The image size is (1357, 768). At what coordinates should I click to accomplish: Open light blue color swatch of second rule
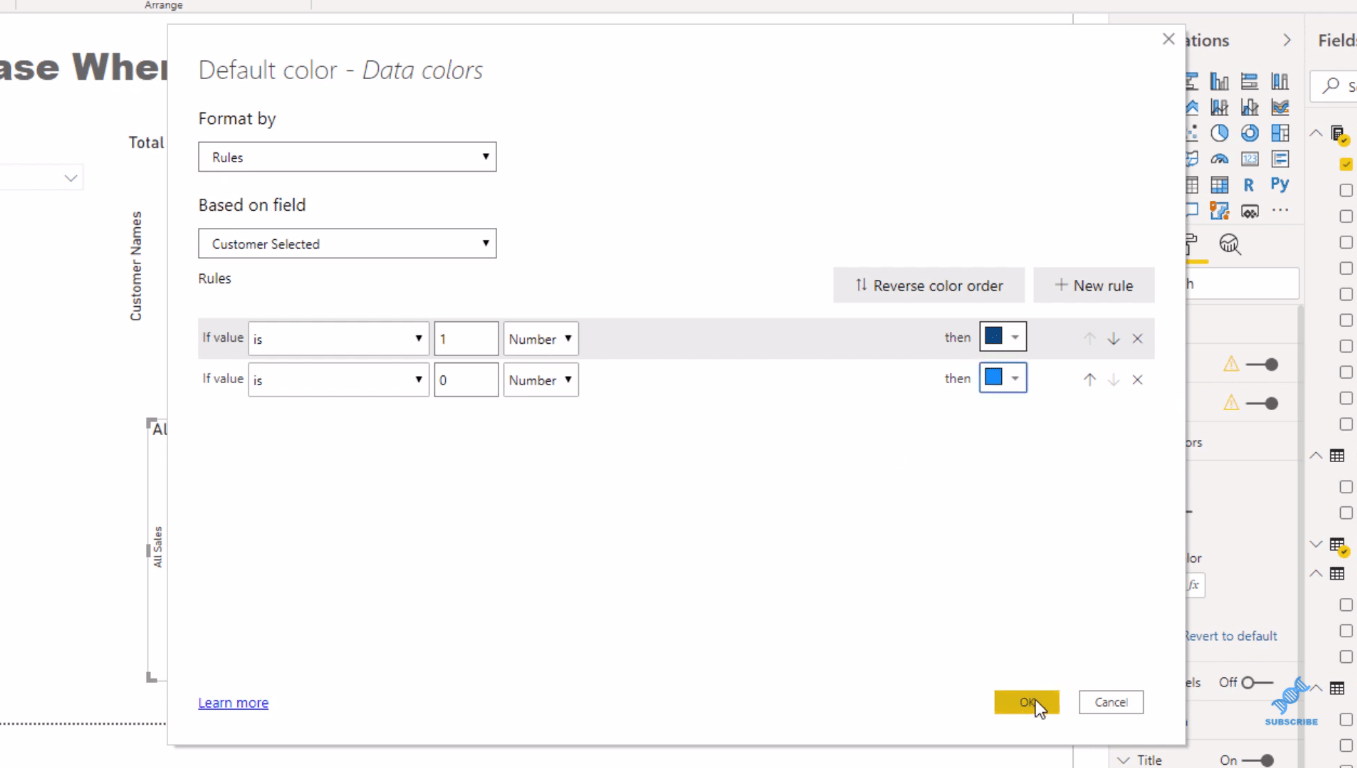coord(1003,378)
